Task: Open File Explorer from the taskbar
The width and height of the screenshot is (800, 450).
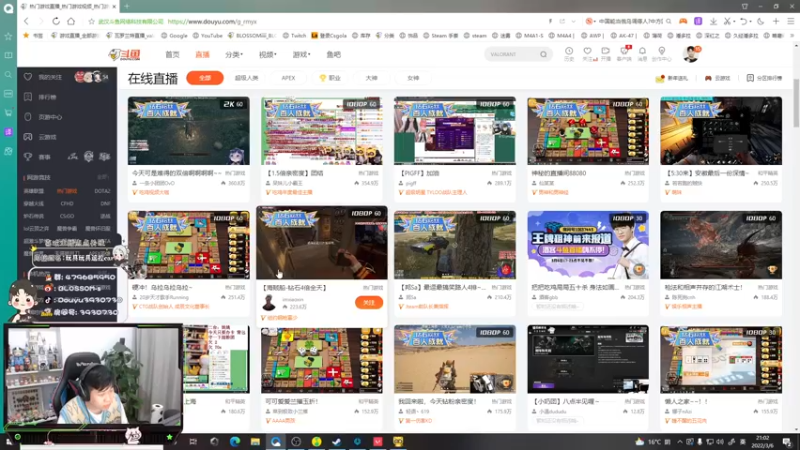Action: (x=255, y=441)
